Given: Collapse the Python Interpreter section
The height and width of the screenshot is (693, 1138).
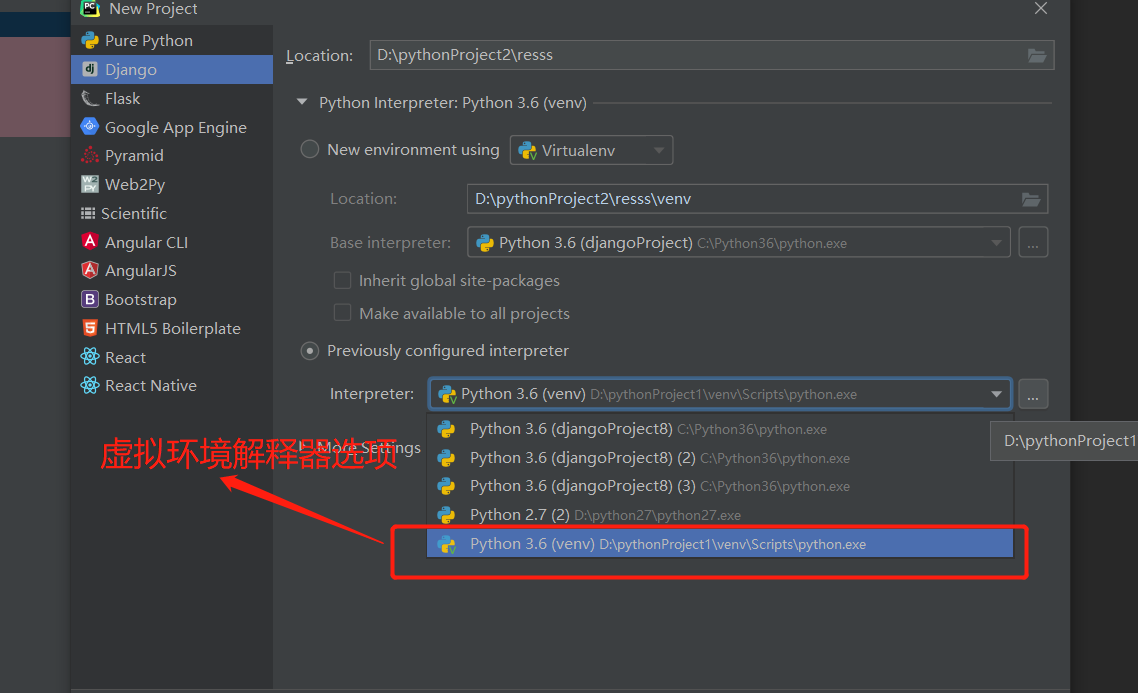Looking at the screenshot, I should (302, 102).
